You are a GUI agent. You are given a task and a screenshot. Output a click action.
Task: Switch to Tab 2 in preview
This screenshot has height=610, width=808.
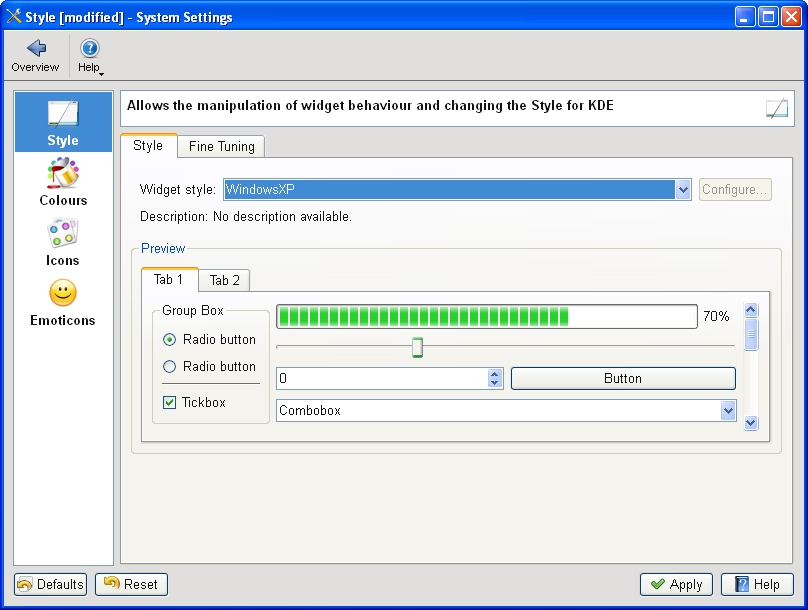pos(224,281)
